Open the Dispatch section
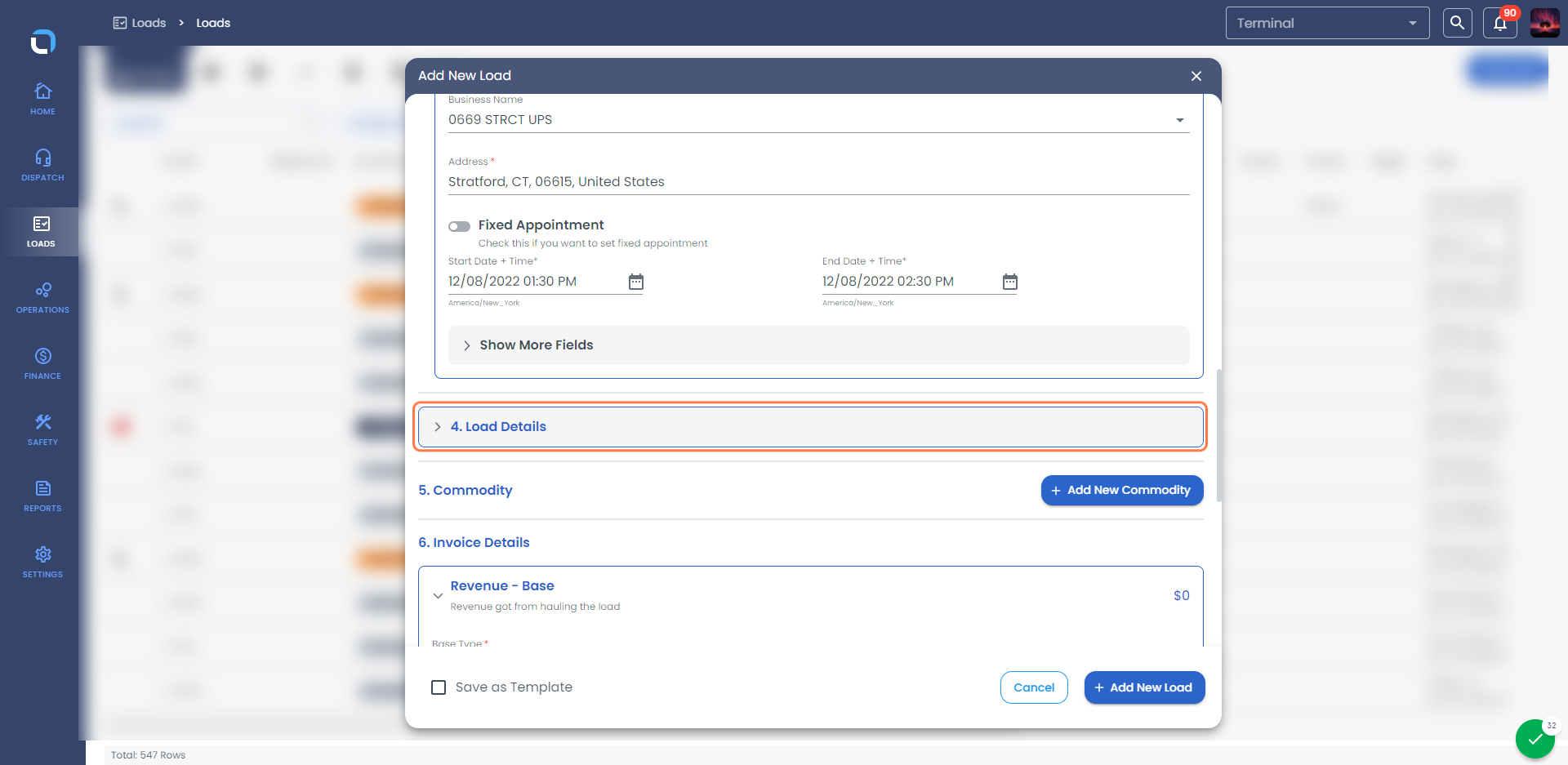The image size is (1568, 765). coord(42,165)
